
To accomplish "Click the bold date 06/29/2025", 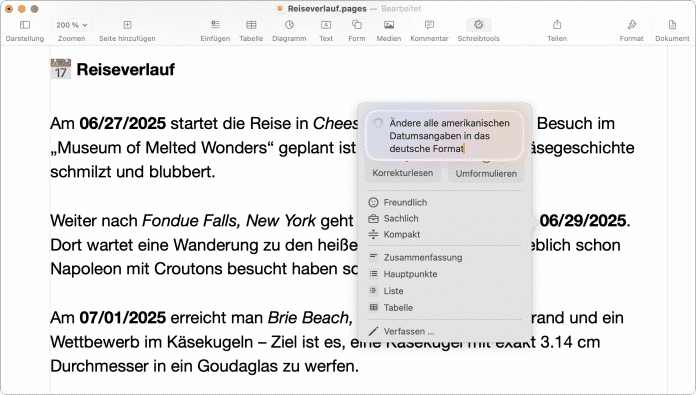I will tap(583, 221).
